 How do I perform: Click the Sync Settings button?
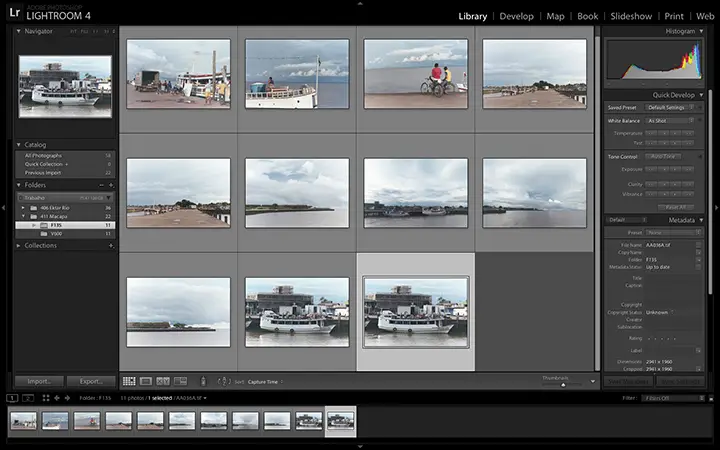[x=680, y=382]
